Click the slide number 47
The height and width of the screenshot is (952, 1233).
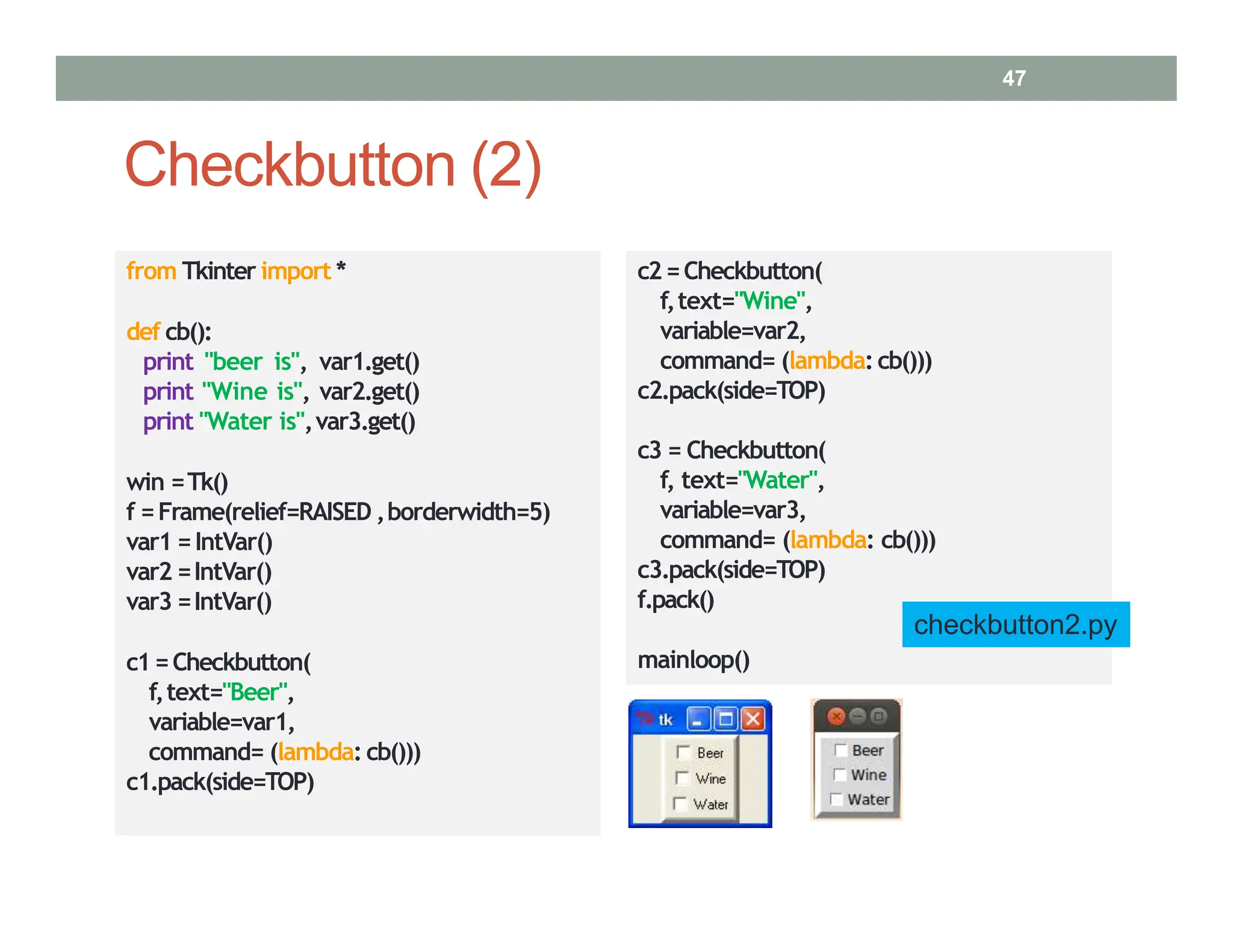coord(1014,78)
